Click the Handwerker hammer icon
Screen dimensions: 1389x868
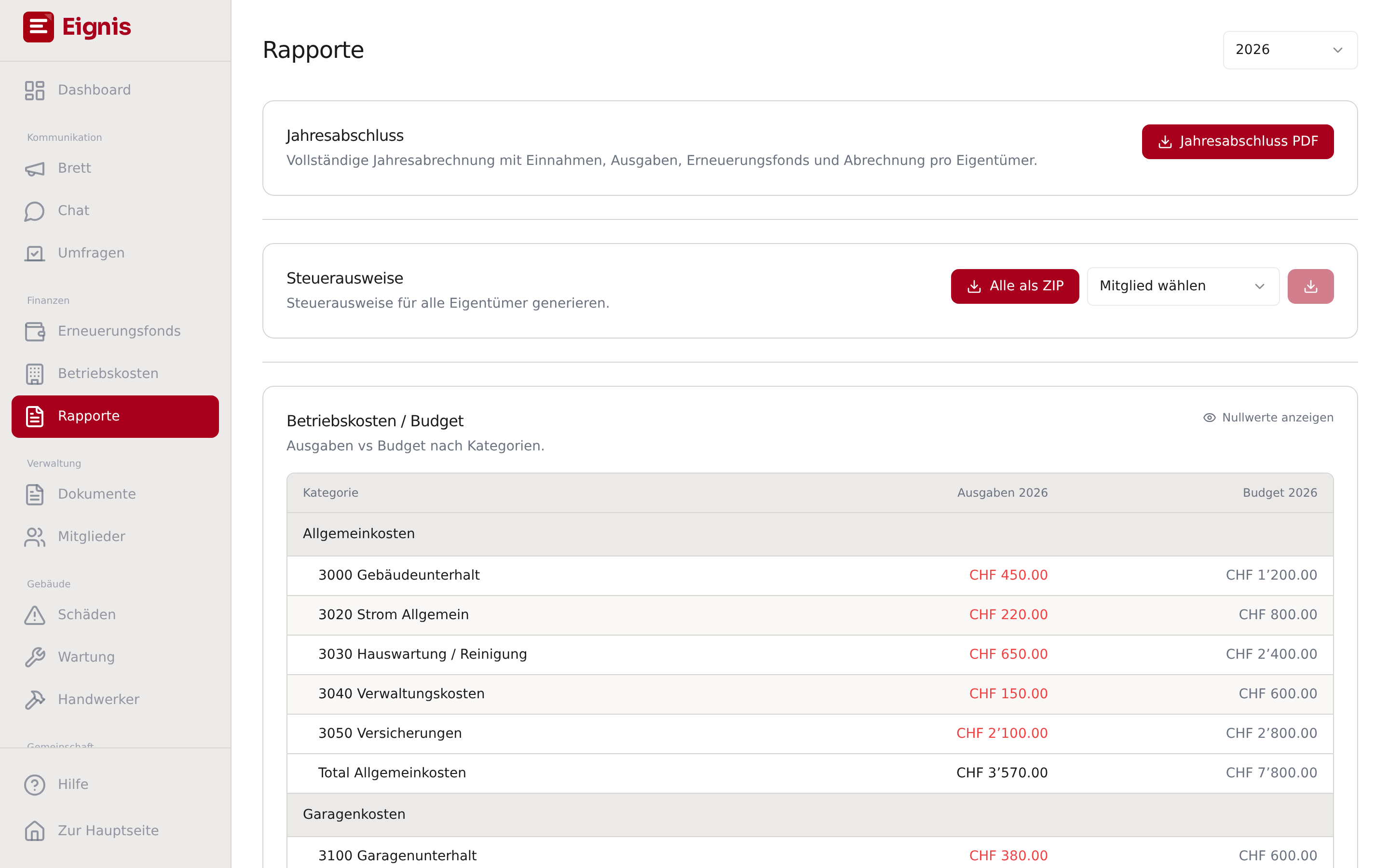point(34,700)
